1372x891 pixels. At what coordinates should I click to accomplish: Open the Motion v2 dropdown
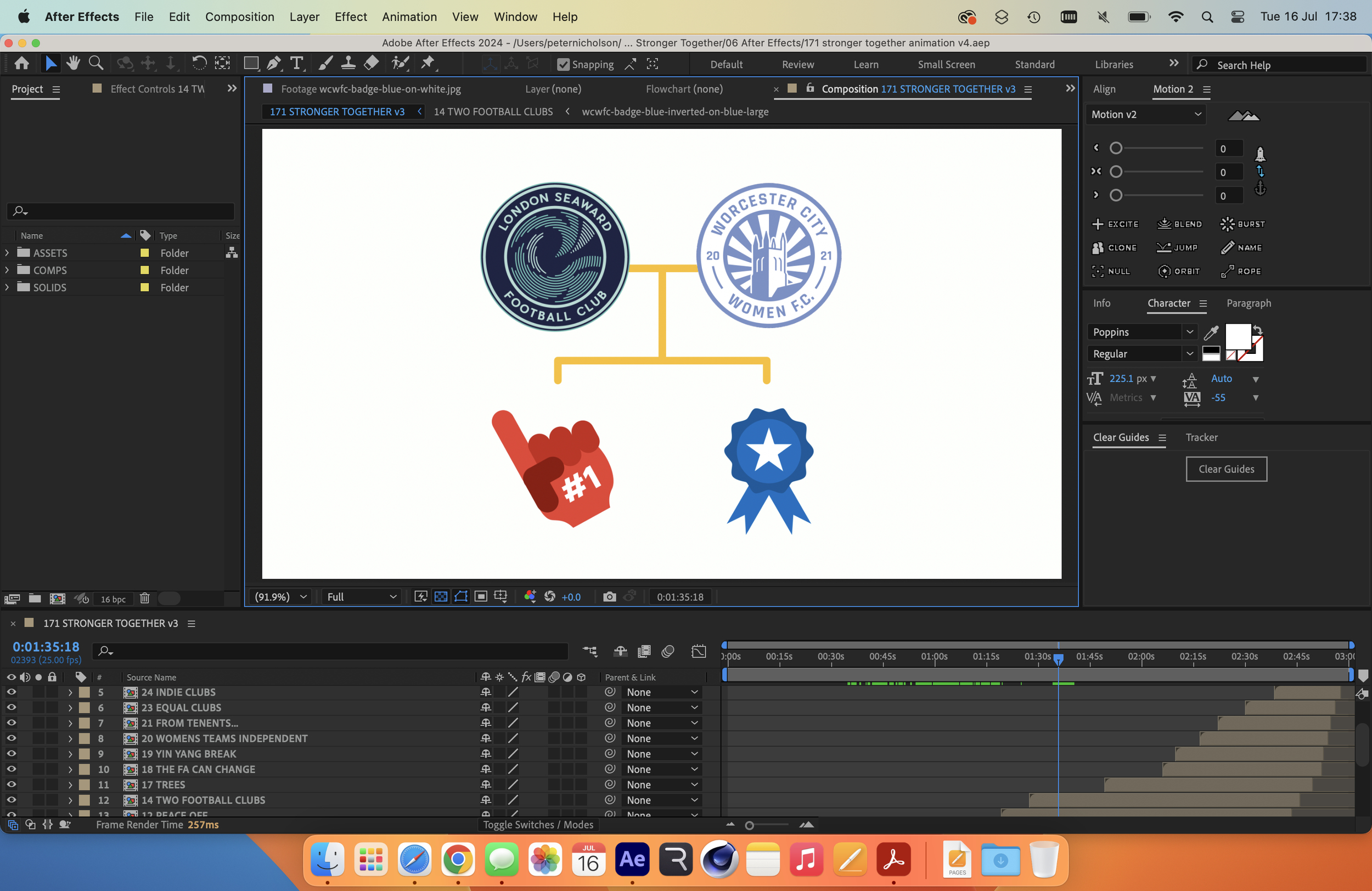point(1146,115)
